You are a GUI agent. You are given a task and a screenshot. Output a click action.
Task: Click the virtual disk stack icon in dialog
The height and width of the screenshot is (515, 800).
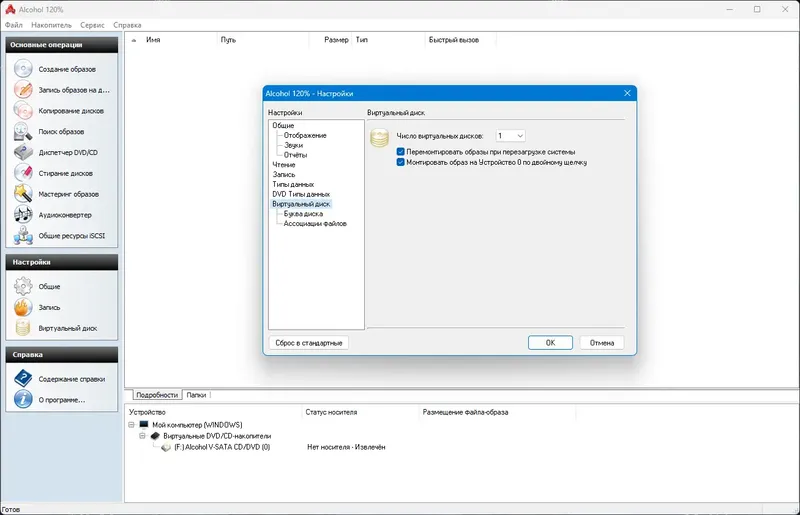click(379, 138)
